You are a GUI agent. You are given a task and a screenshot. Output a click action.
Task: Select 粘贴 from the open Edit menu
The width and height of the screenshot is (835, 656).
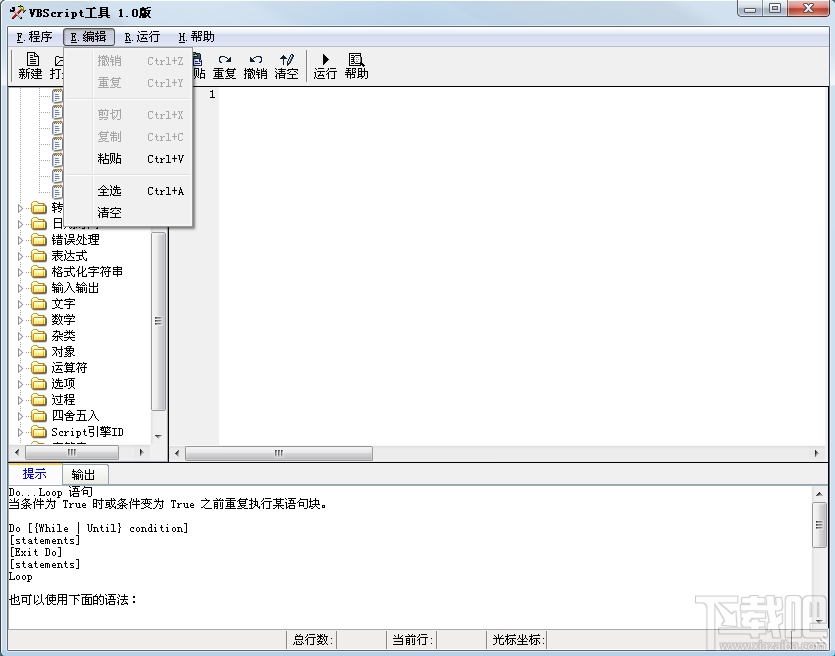[x=110, y=159]
